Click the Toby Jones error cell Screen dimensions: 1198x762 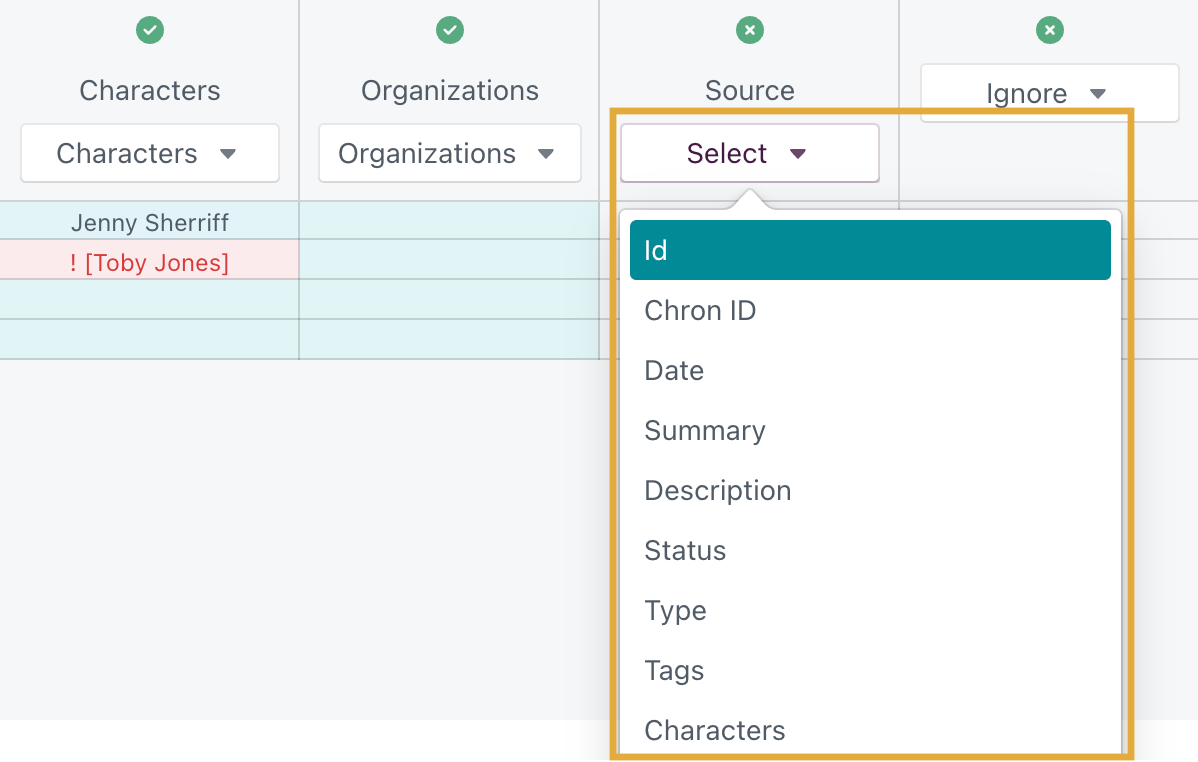[150, 263]
